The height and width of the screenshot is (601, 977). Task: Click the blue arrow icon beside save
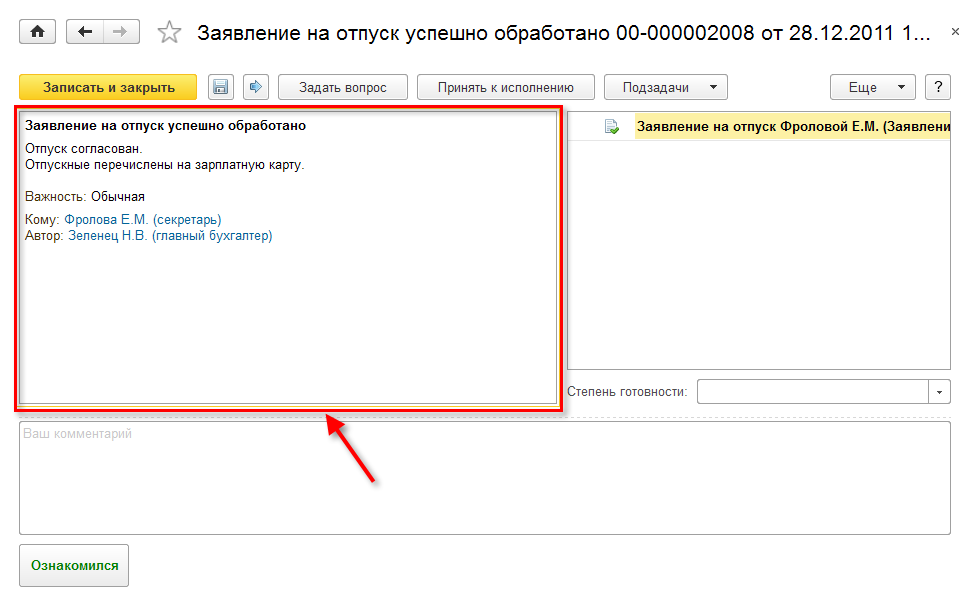254,87
